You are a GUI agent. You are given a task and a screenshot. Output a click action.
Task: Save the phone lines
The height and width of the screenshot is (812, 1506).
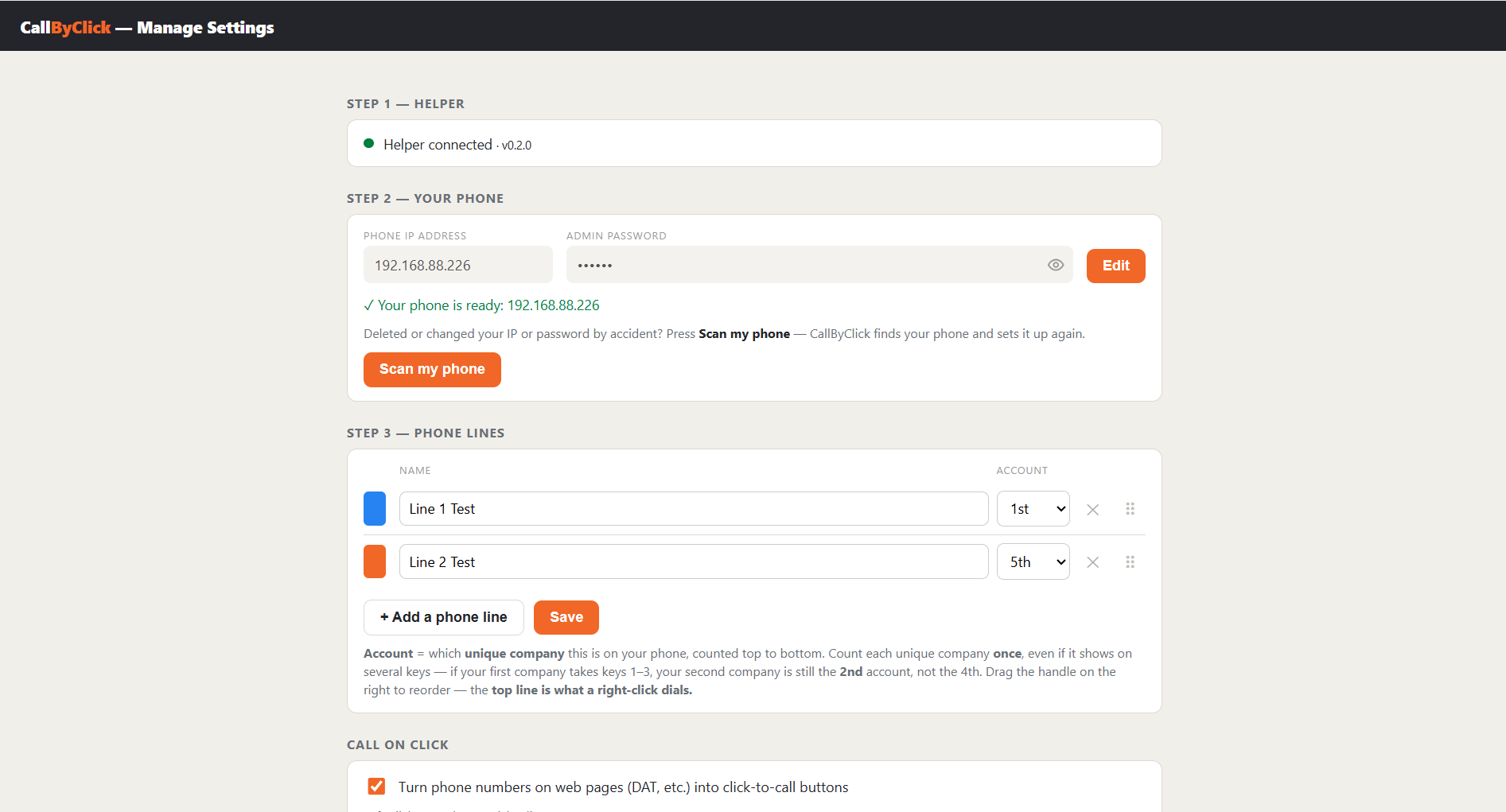coord(566,617)
